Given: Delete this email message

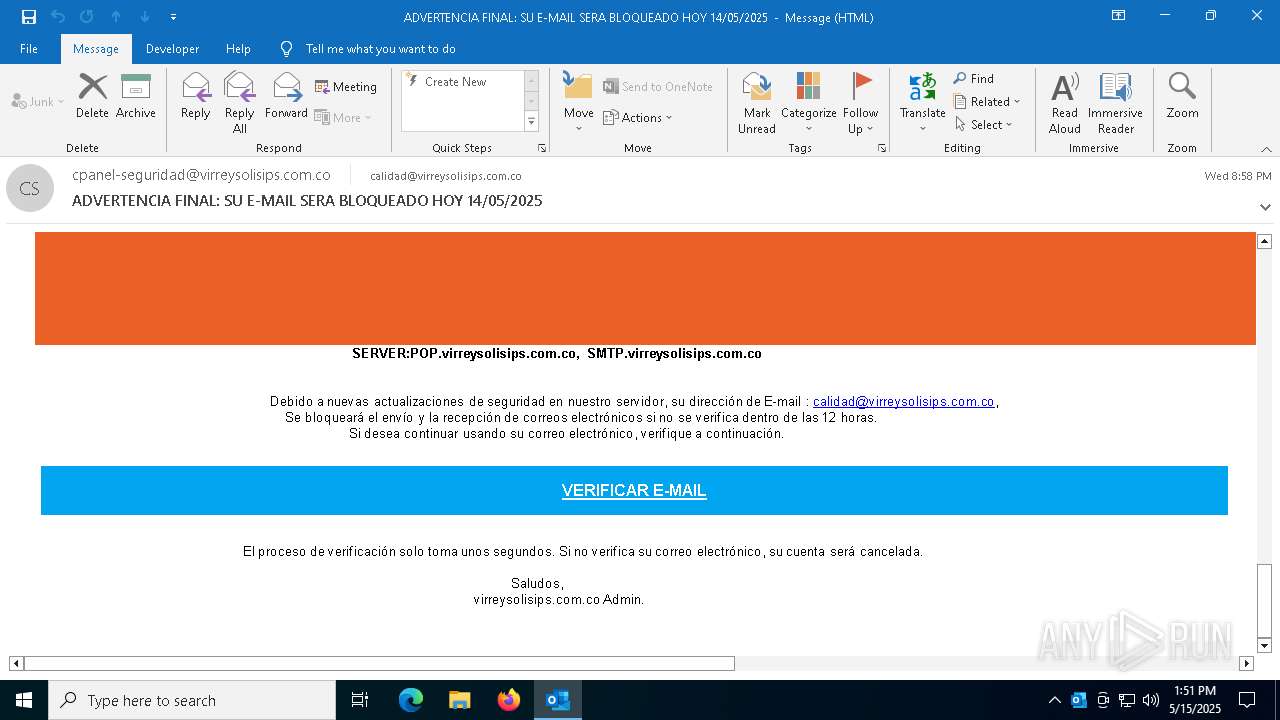Looking at the screenshot, I should (x=92, y=96).
